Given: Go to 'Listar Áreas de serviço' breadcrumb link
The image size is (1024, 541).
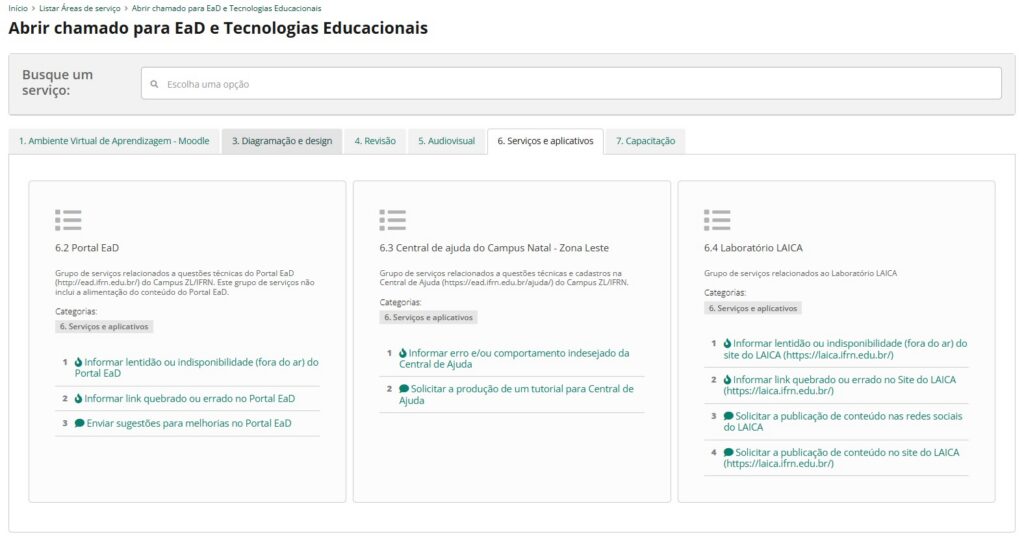Looking at the screenshot, I should [x=80, y=8].
